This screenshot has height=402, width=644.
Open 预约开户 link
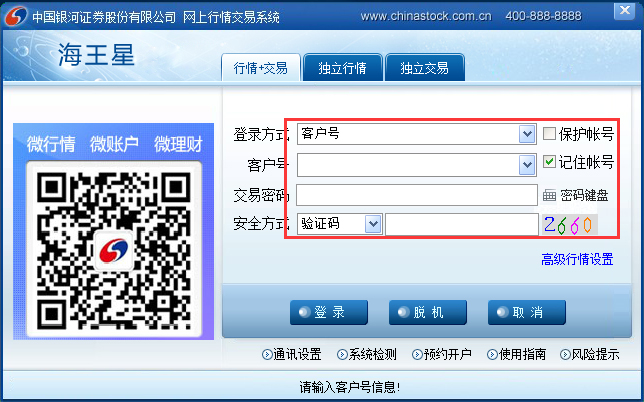[x=442, y=354]
